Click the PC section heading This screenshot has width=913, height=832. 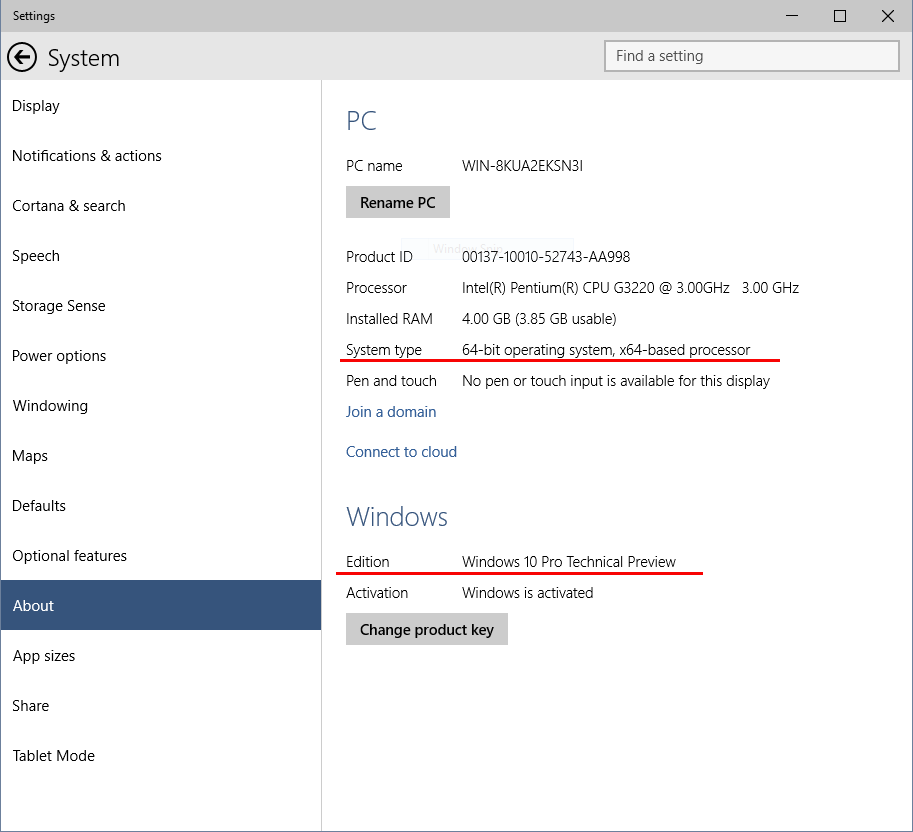pyautogui.click(x=362, y=121)
